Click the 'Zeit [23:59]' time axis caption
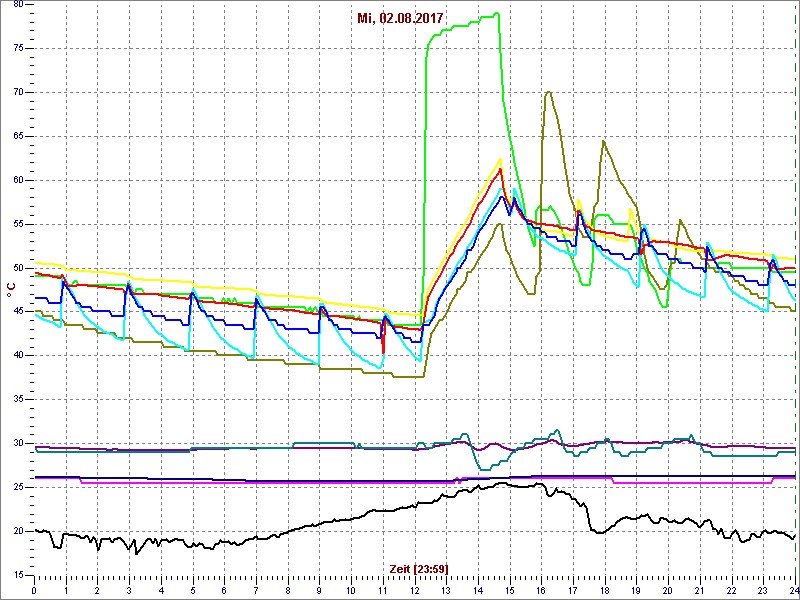The height and width of the screenshot is (600, 800). (x=419, y=568)
